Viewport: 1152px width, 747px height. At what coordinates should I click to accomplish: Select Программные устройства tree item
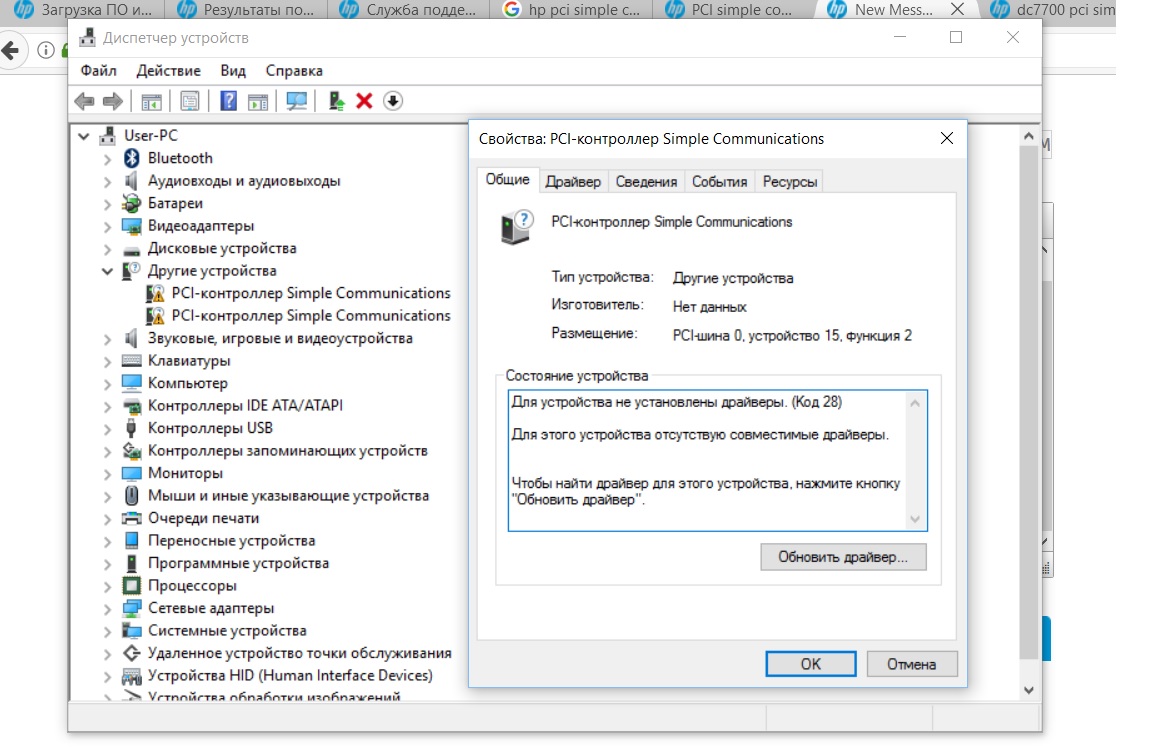pos(238,563)
